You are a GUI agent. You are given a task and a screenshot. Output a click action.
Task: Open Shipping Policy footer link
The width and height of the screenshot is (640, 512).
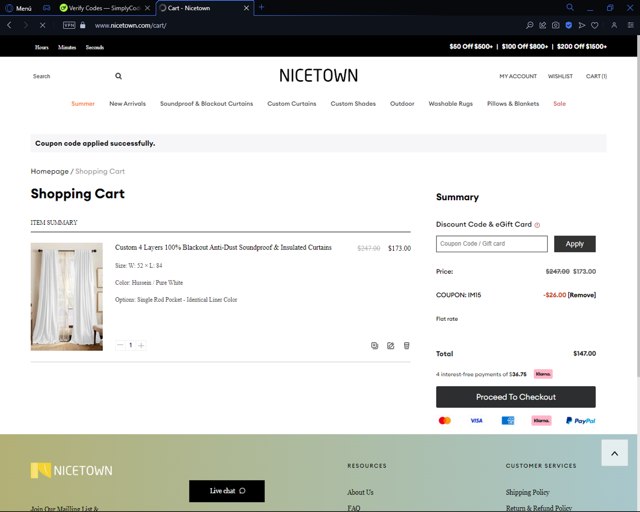(x=527, y=492)
